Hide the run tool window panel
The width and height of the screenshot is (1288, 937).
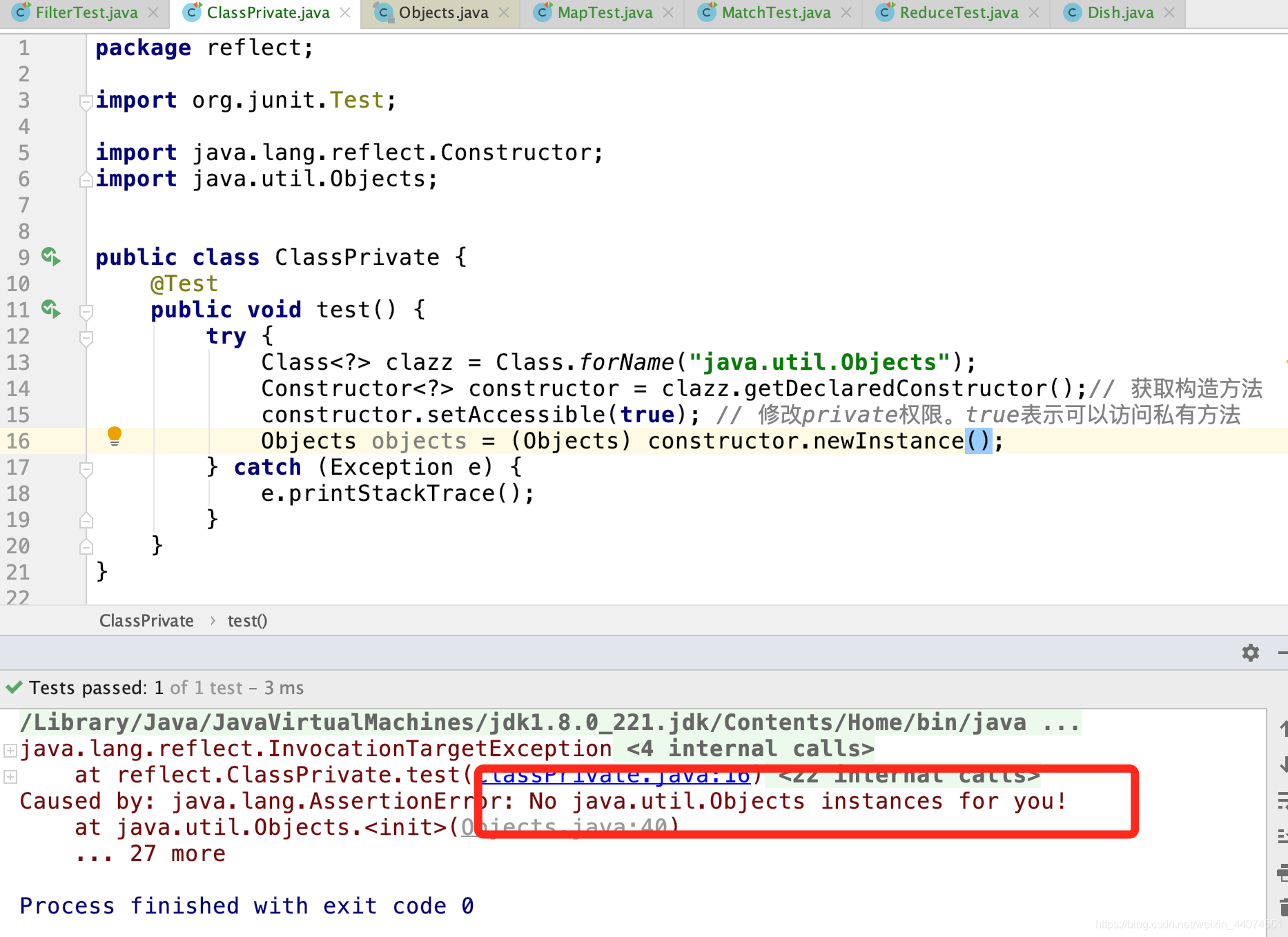click(1282, 652)
